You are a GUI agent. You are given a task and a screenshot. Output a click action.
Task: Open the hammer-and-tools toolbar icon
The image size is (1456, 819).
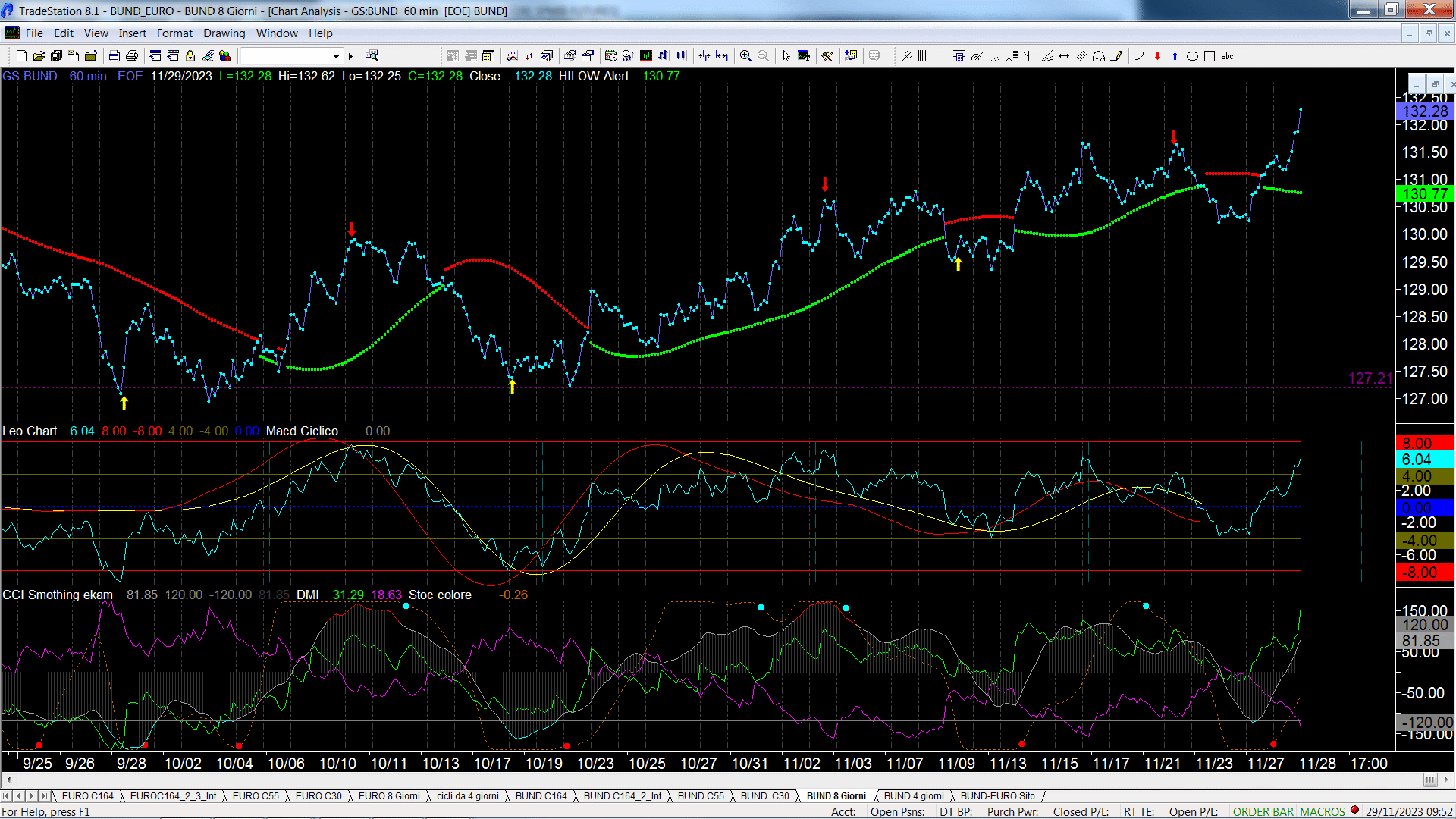[827, 56]
